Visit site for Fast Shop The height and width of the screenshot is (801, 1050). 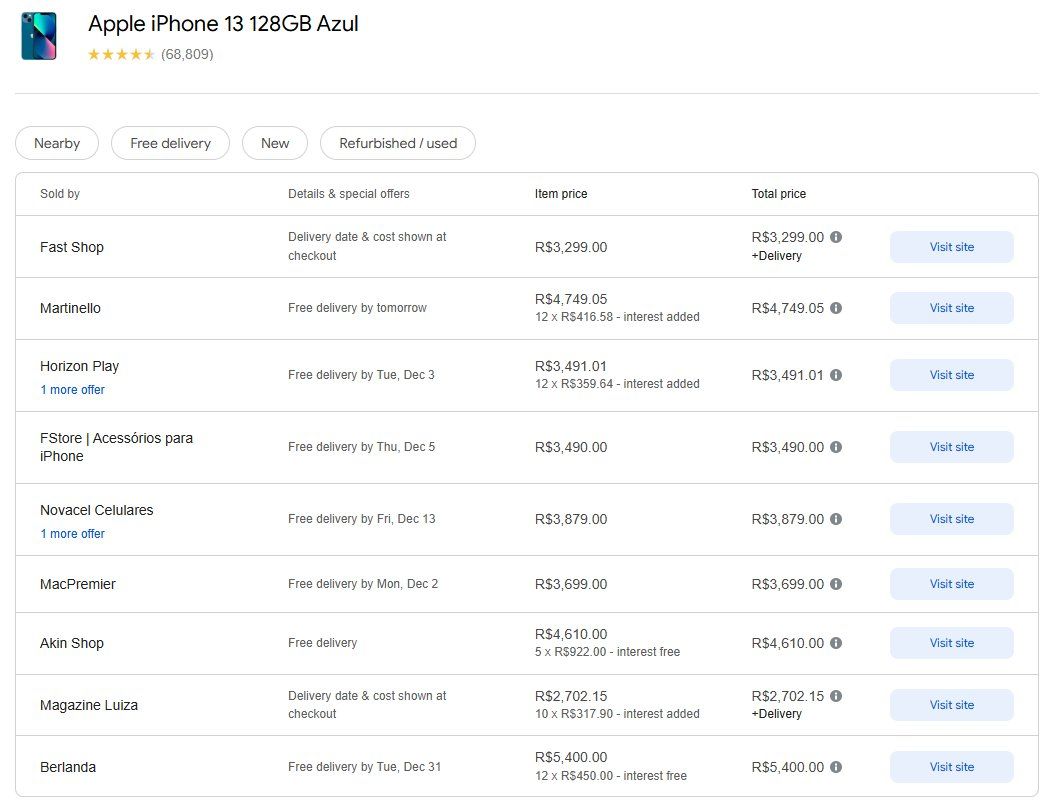coord(952,247)
